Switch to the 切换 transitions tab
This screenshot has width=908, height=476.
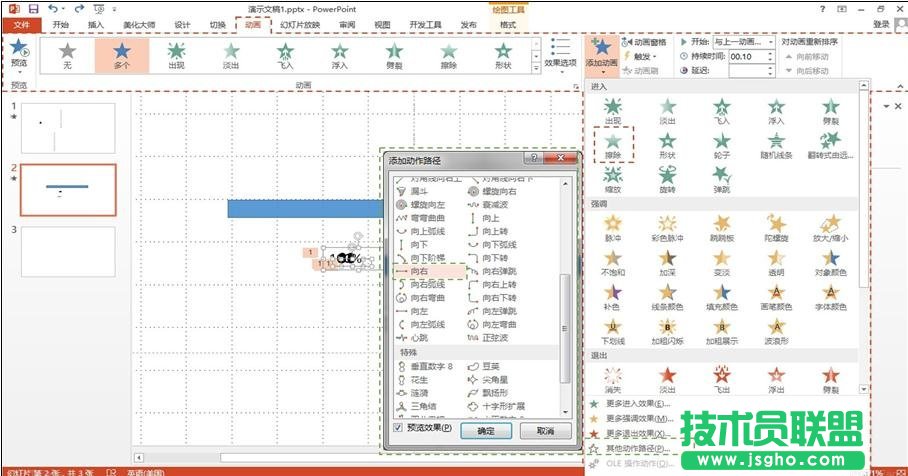point(217,25)
